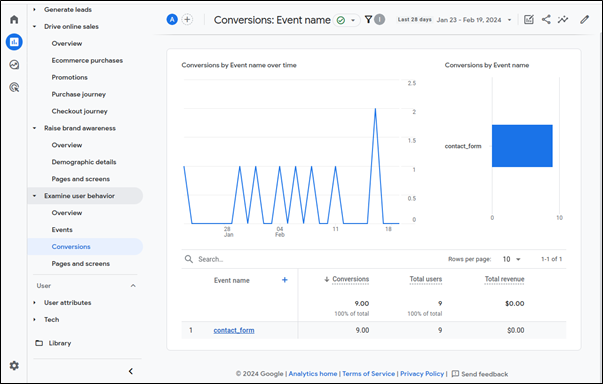Click Send feedback text
This screenshot has width=603, height=384.
click(485, 374)
